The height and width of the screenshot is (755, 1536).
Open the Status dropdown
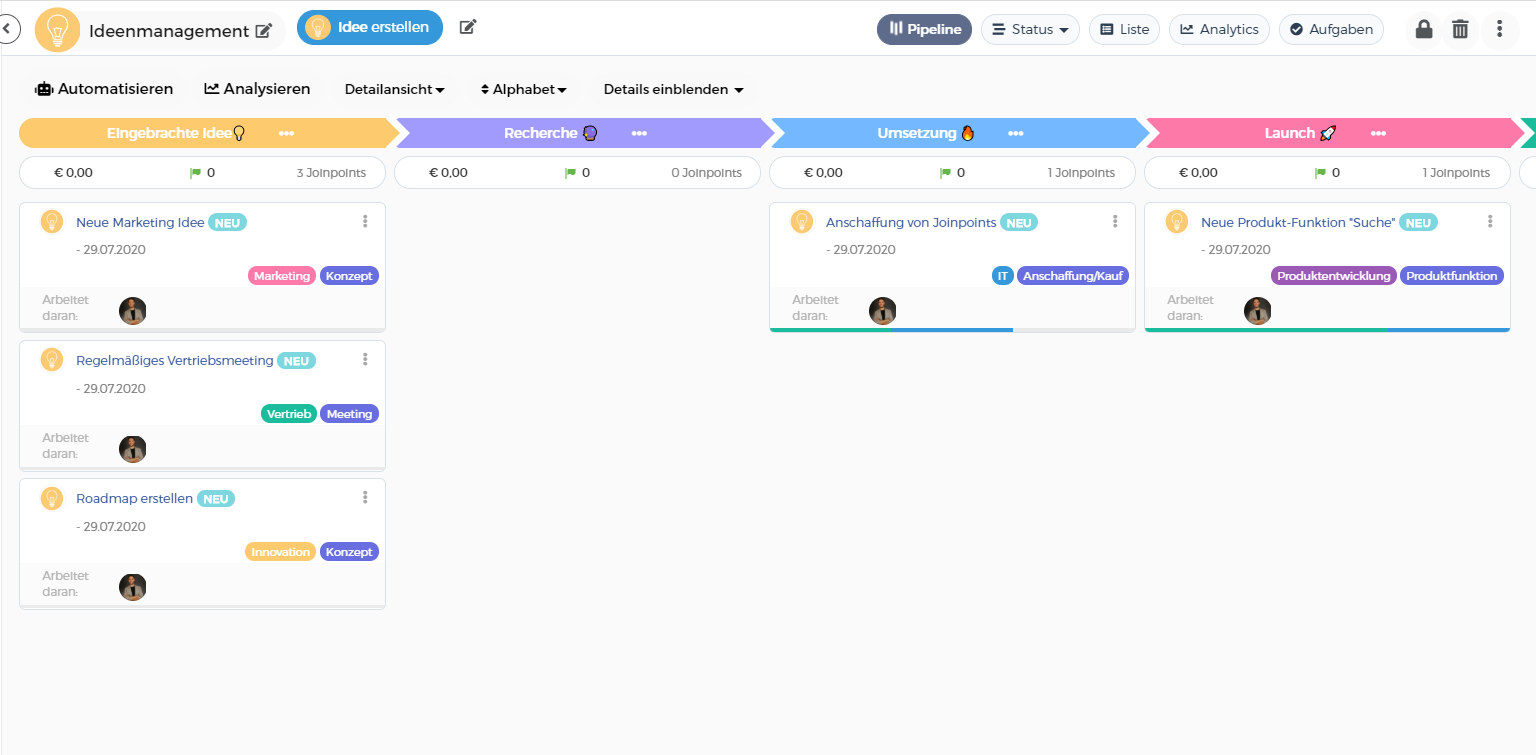1030,29
